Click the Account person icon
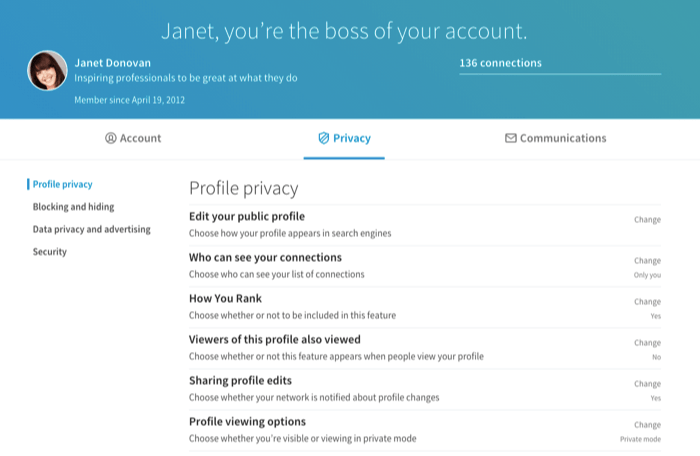The height and width of the screenshot is (456, 700). [x=111, y=138]
